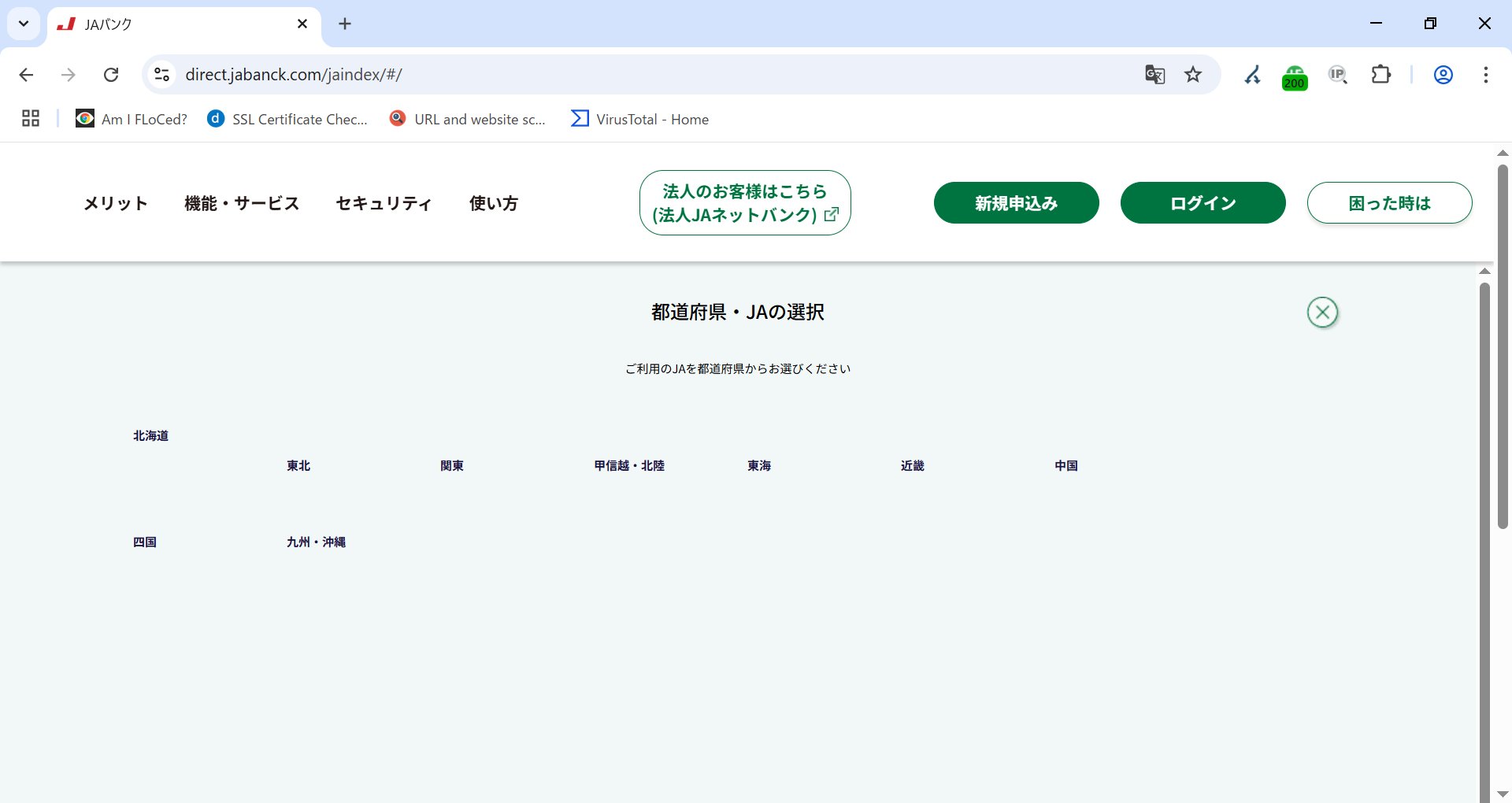Select the JAバンク tab

pos(184,24)
